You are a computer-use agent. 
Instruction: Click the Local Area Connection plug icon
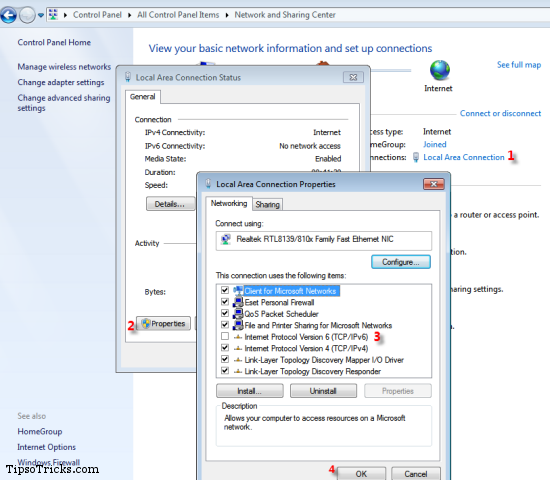(x=416, y=157)
